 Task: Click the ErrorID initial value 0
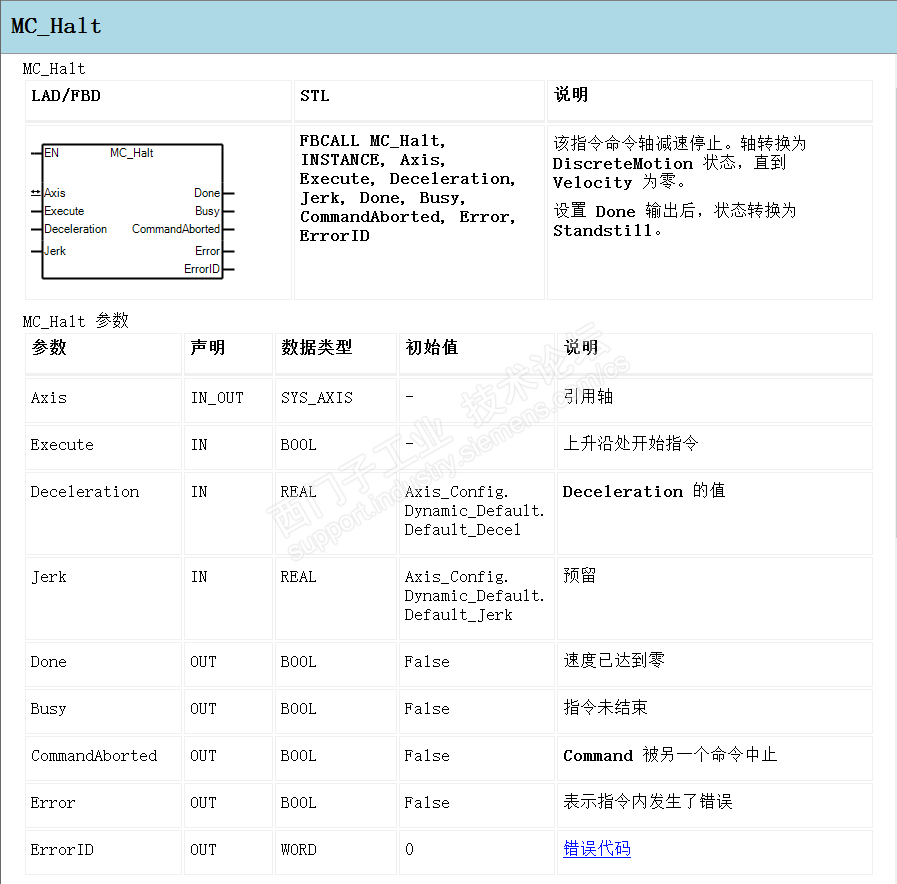coord(409,850)
